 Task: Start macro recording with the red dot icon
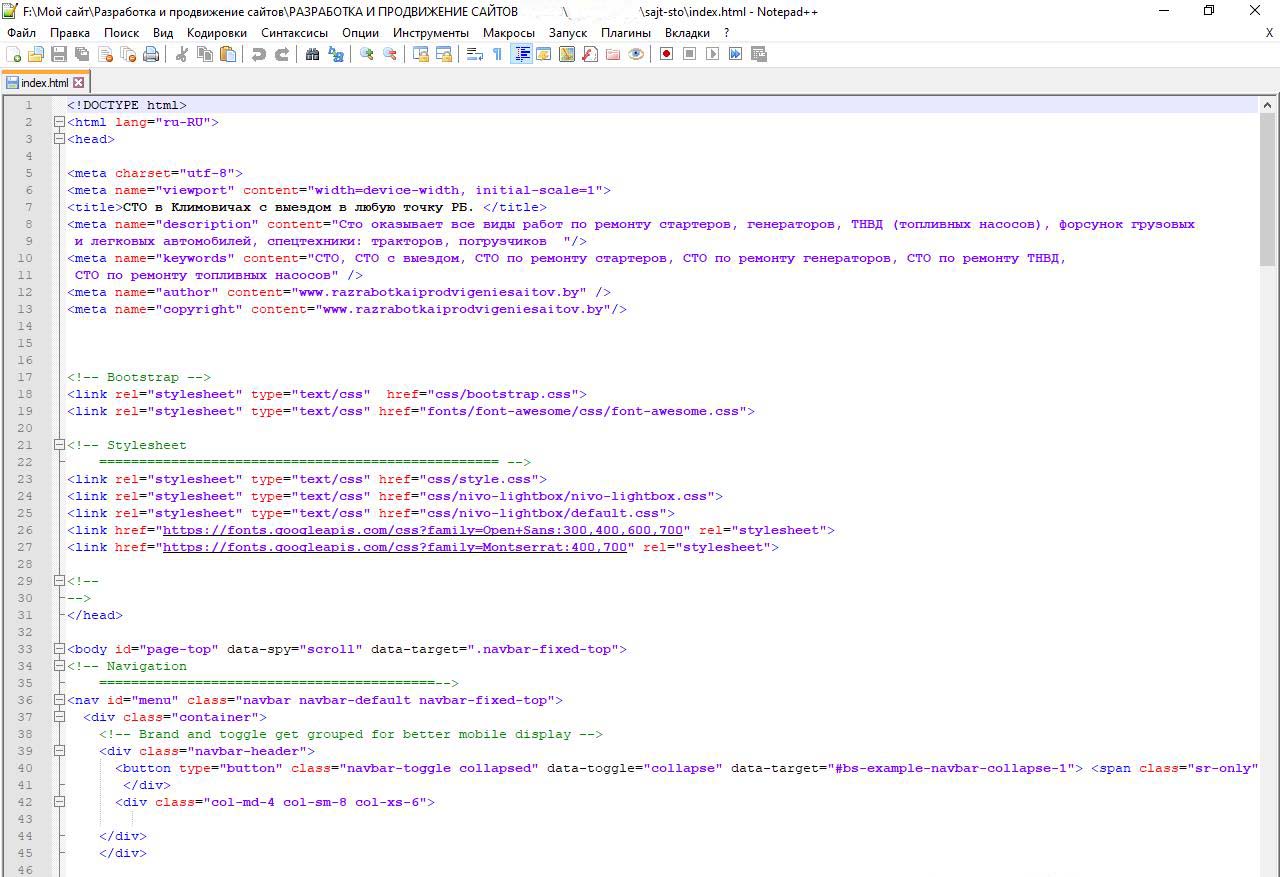point(666,54)
